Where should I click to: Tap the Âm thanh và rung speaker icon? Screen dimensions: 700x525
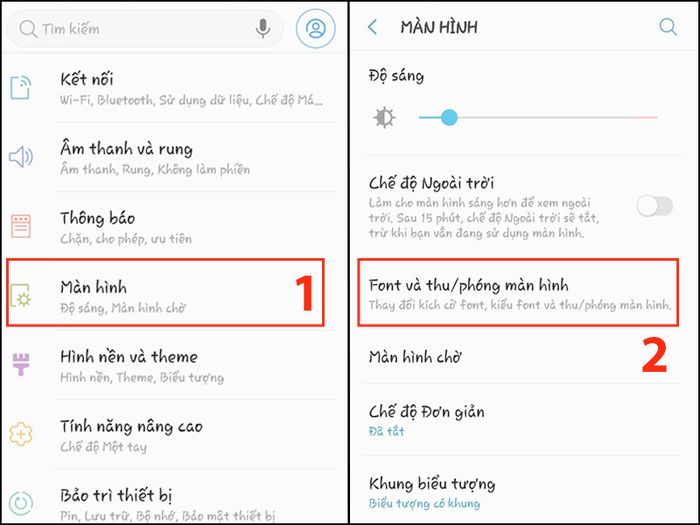coord(21,157)
